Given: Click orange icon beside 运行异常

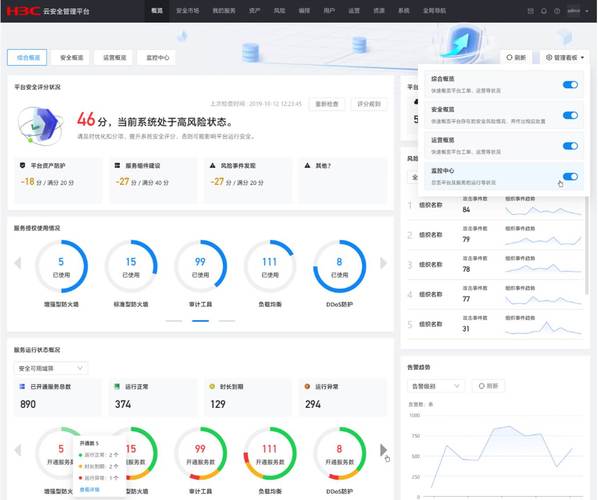Looking at the screenshot, I should tap(307, 386).
